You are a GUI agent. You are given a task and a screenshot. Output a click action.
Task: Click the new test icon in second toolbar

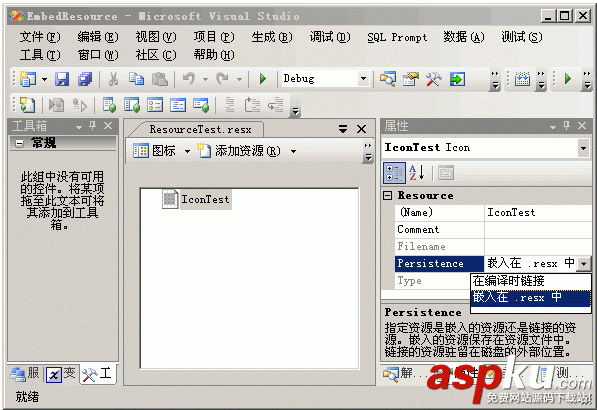point(27,105)
